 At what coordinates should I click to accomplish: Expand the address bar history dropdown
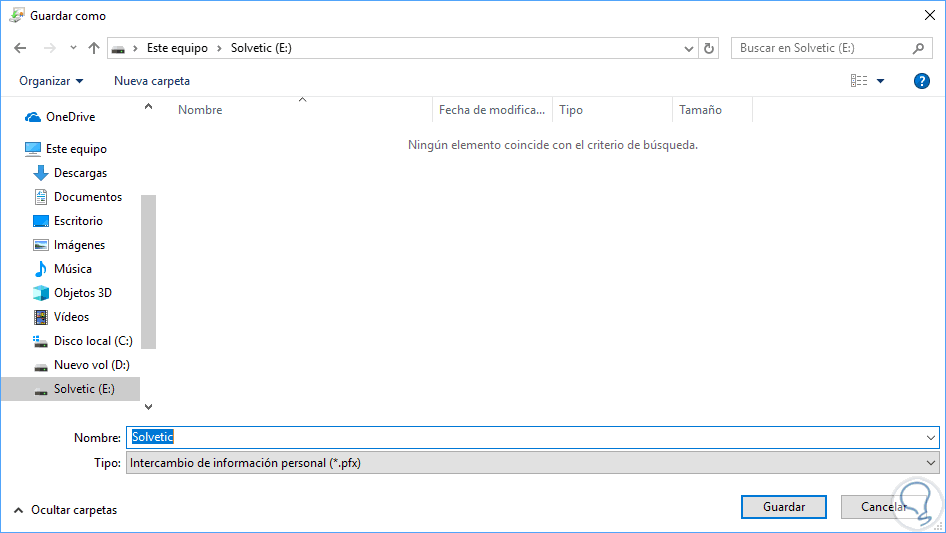tap(688, 48)
